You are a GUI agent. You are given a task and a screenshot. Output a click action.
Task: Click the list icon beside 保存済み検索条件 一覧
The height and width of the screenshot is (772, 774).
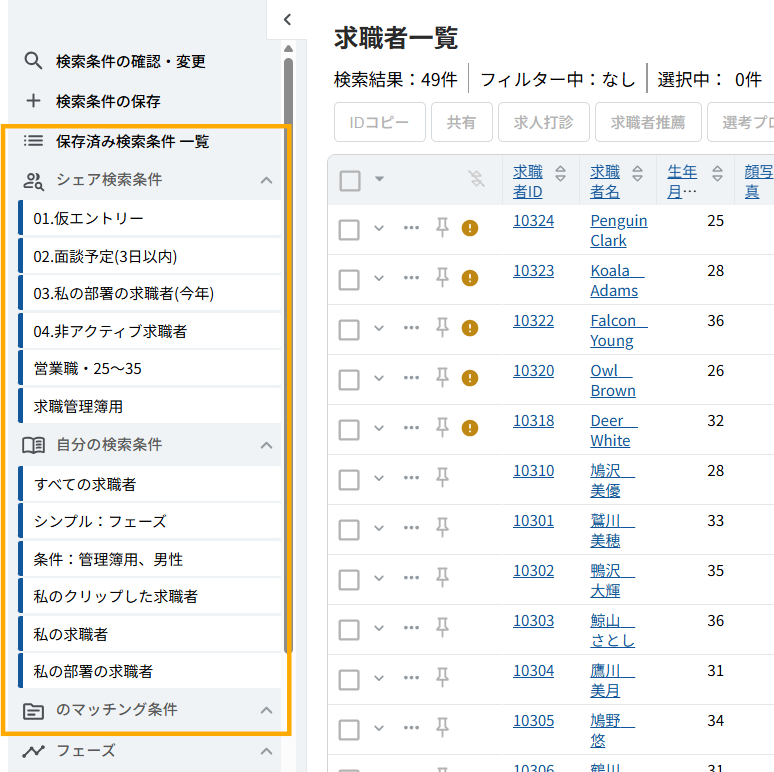(33, 141)
